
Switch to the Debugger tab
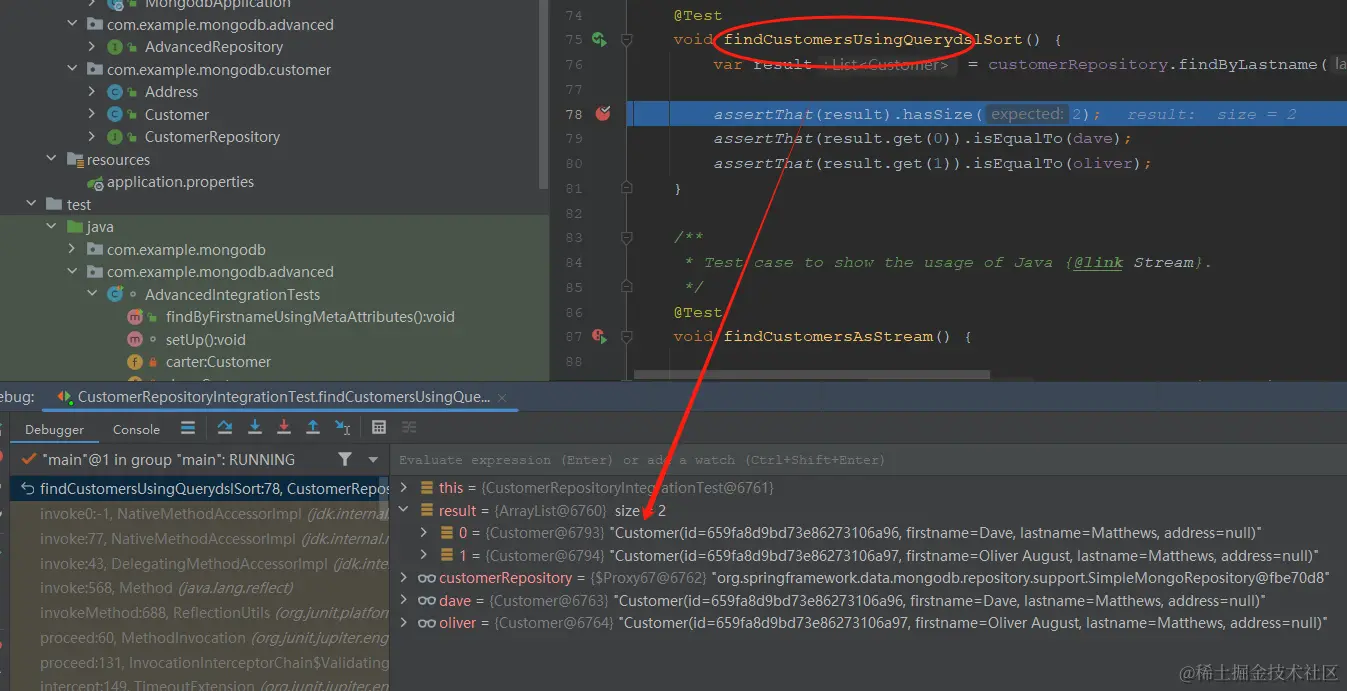coord(55,429)
